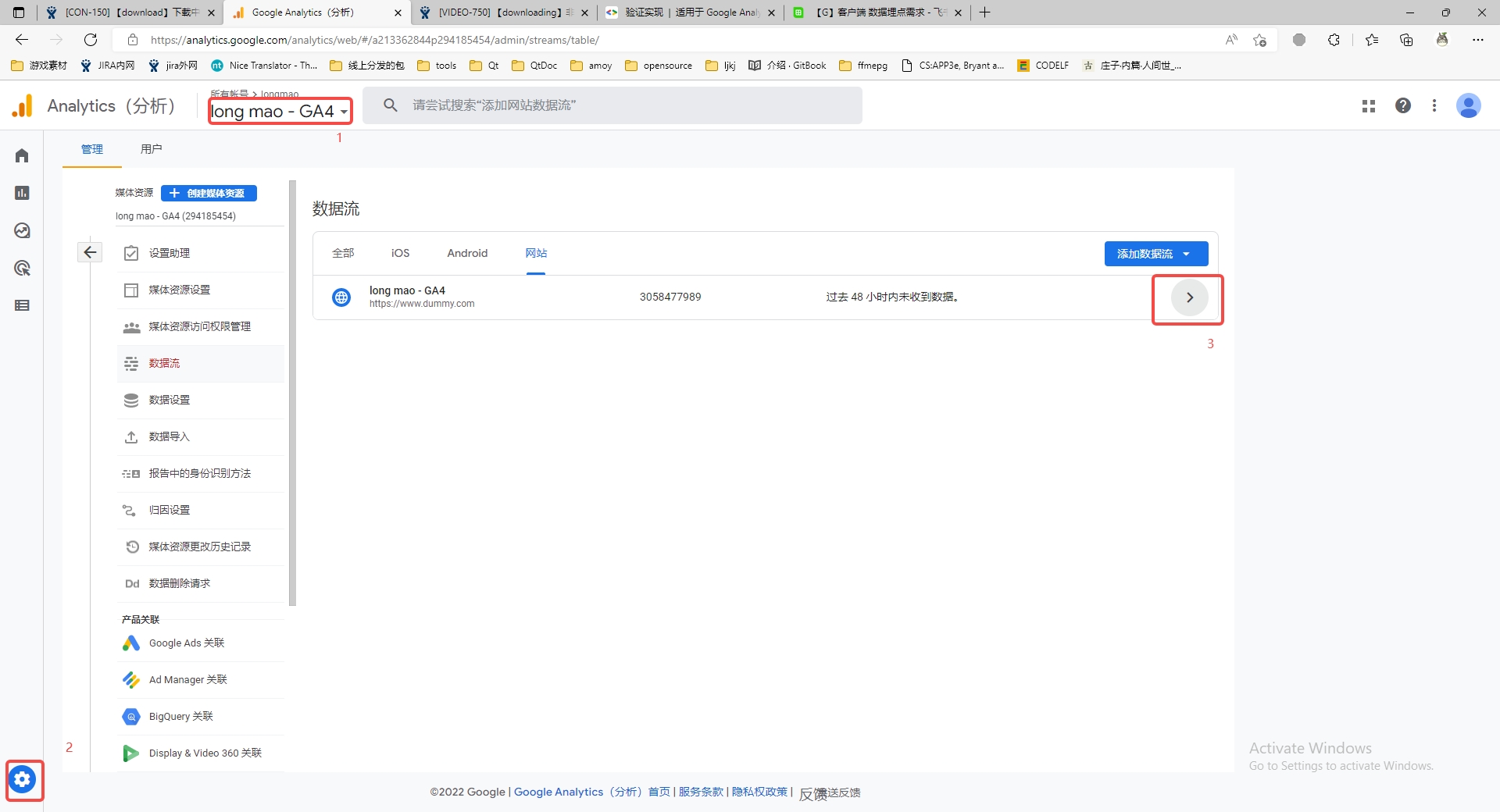
Task: Click the property column vertical scrollbar
Action: pyautogui.click(x=292, y=393)
